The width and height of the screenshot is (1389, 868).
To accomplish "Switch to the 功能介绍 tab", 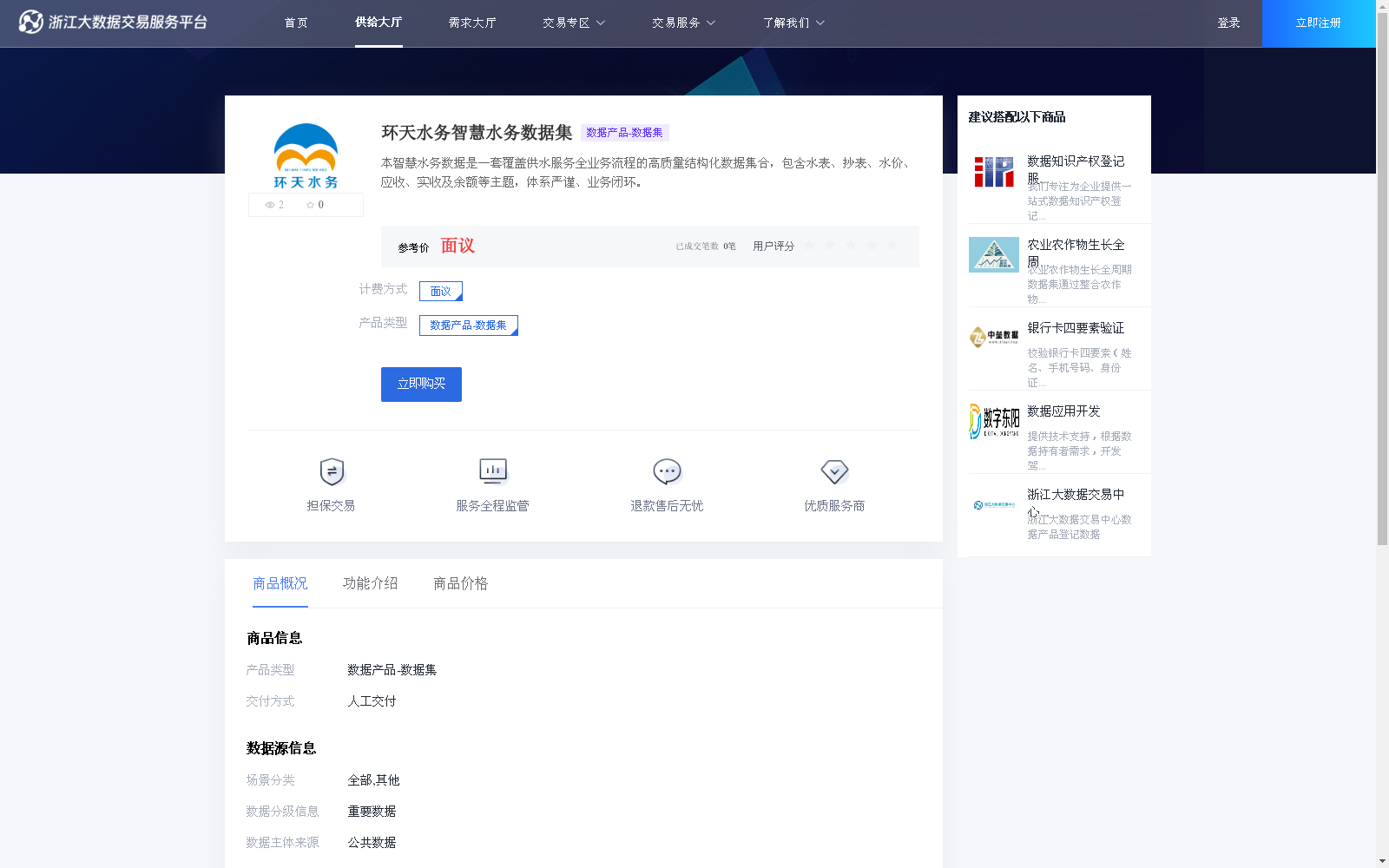I will [x=371, y=583].
